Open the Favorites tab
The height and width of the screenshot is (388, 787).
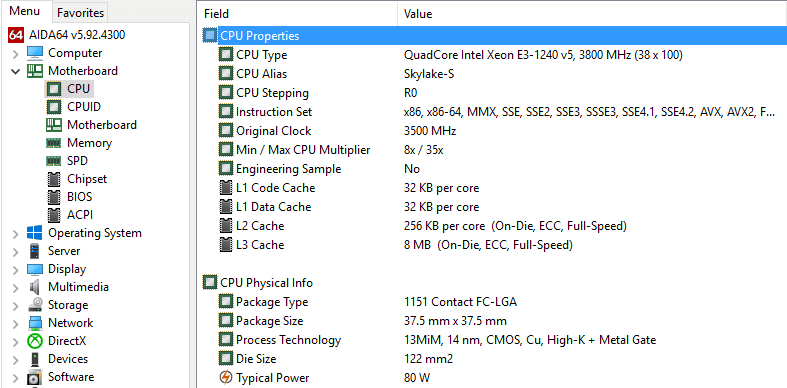[80, 13]
